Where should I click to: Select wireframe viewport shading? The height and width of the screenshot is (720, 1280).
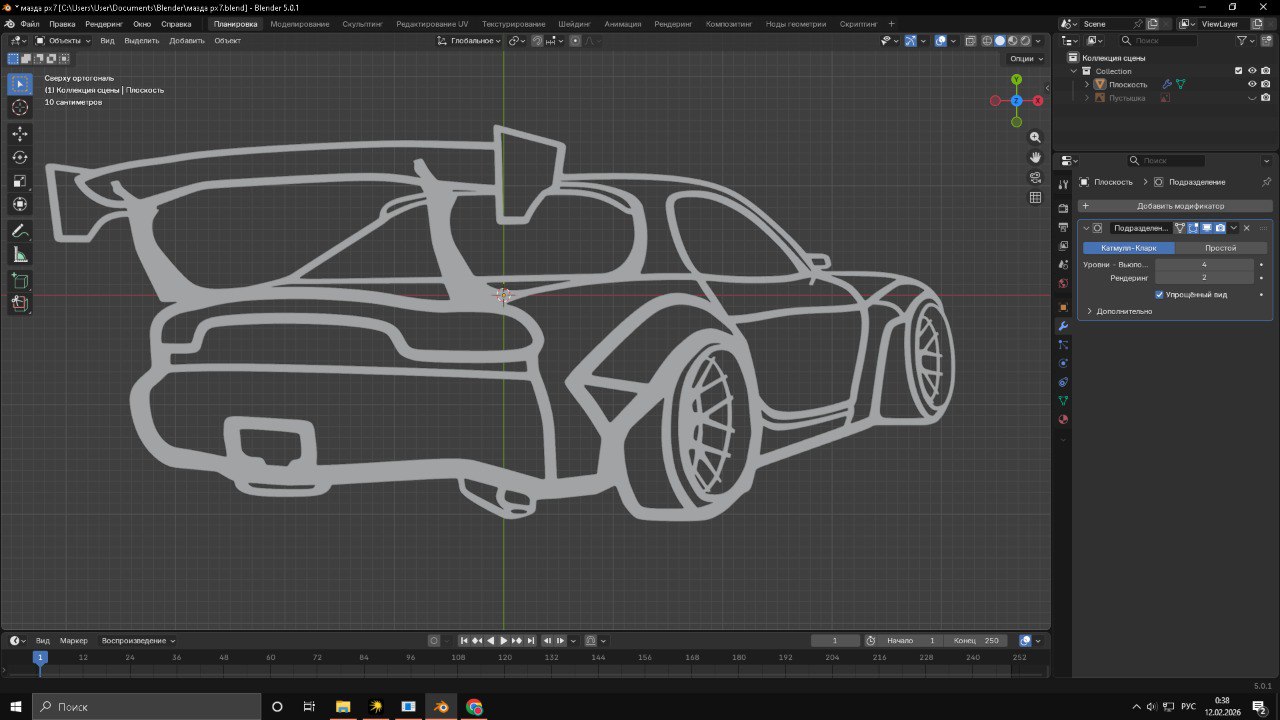pyautogui.click(x=988, y=41)
